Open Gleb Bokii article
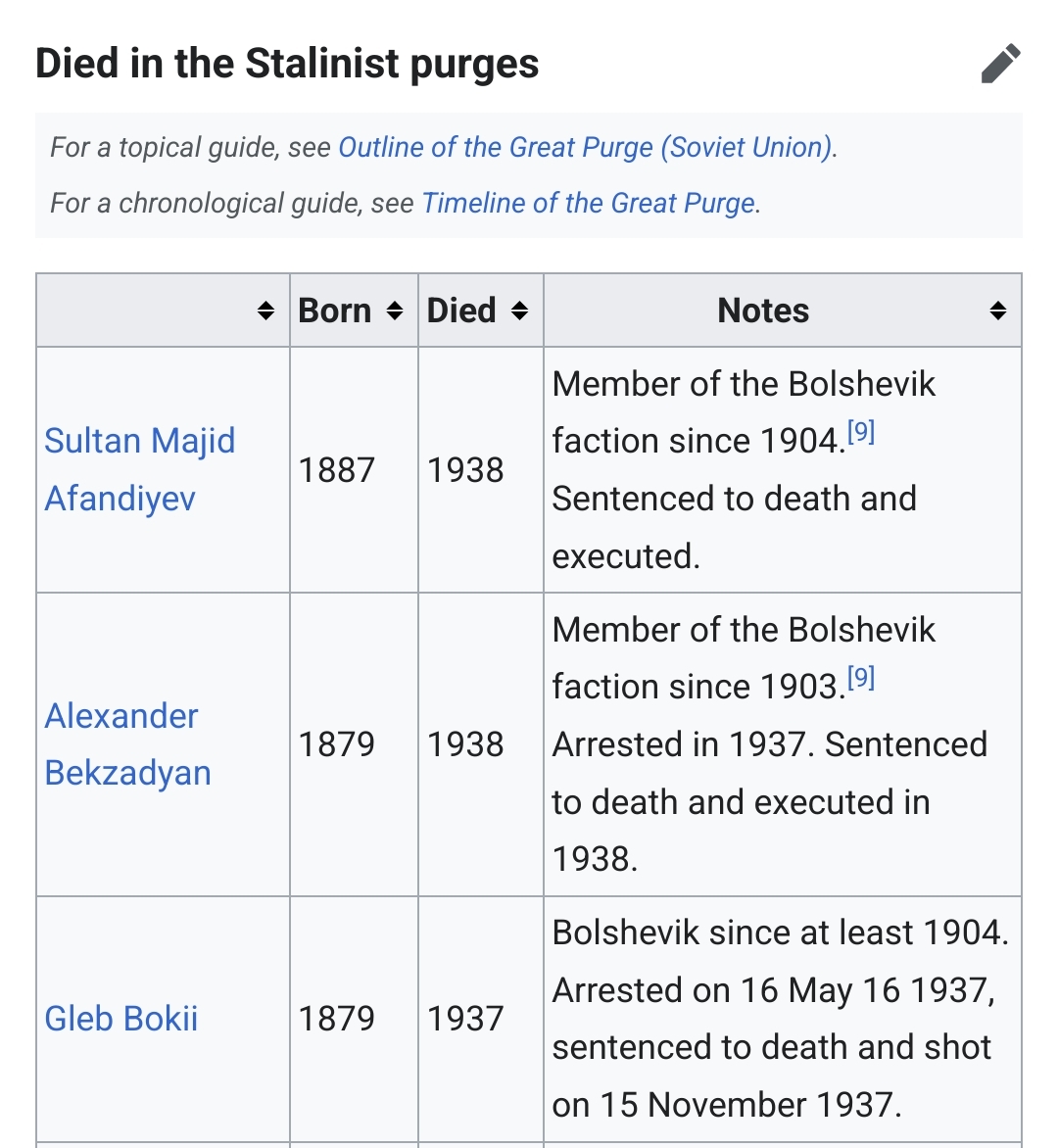Screen dimensions: 1058x1148 coord(121,1019)
